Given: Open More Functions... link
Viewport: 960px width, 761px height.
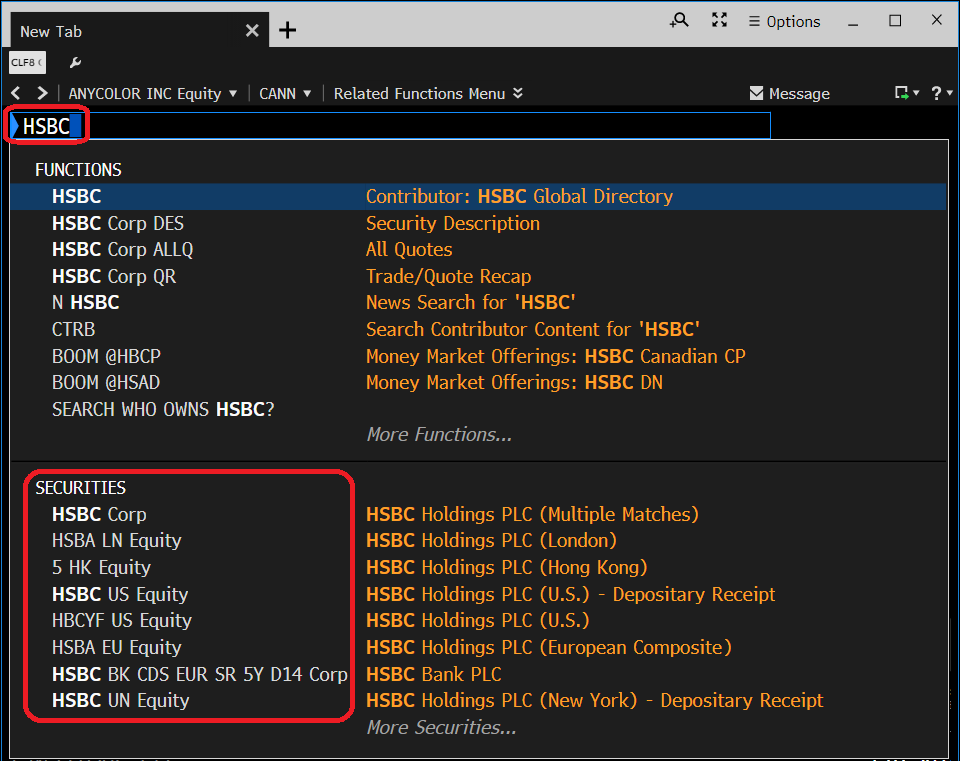Looking at the screenshot, I should point(439,435).
